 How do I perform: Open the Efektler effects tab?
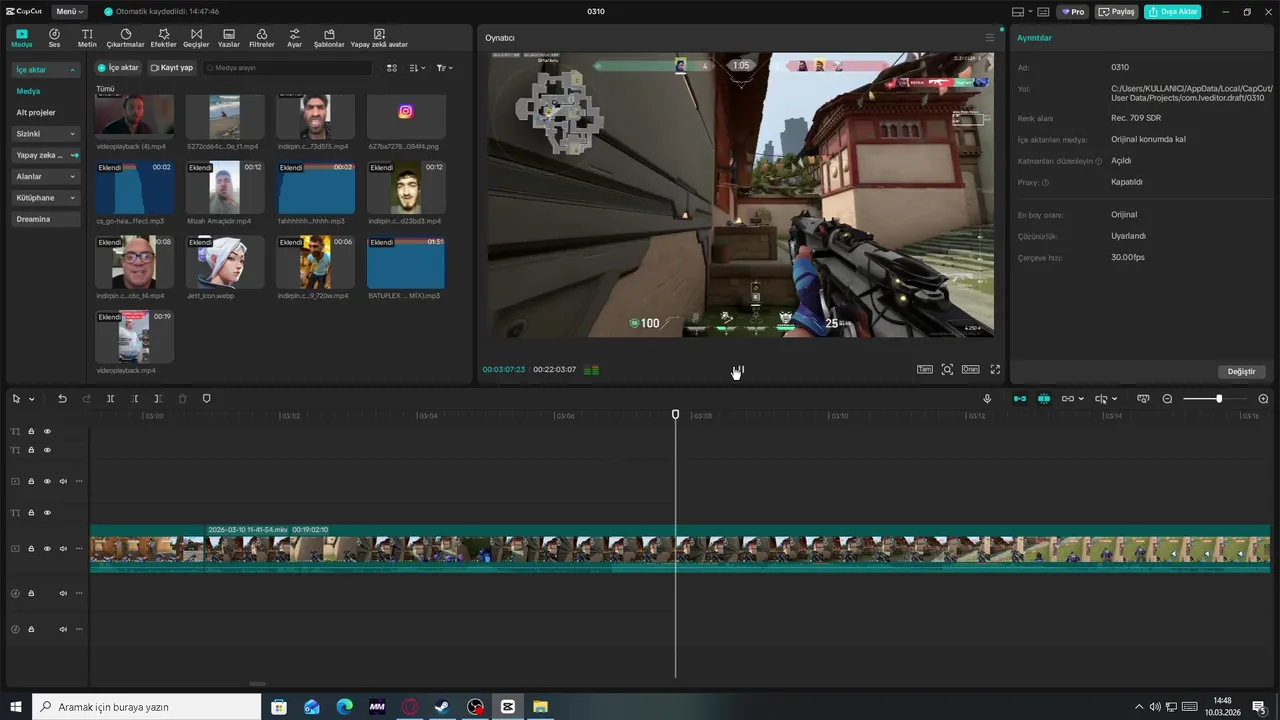[x=163, y=38]
